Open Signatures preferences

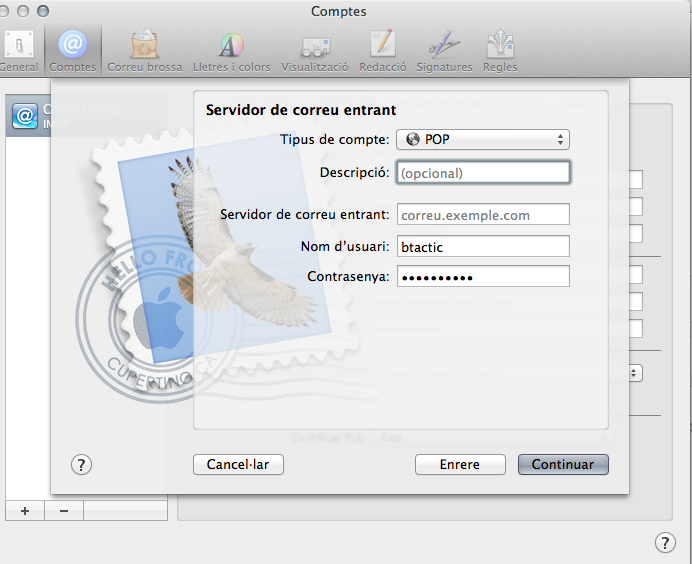pos(444,51)
